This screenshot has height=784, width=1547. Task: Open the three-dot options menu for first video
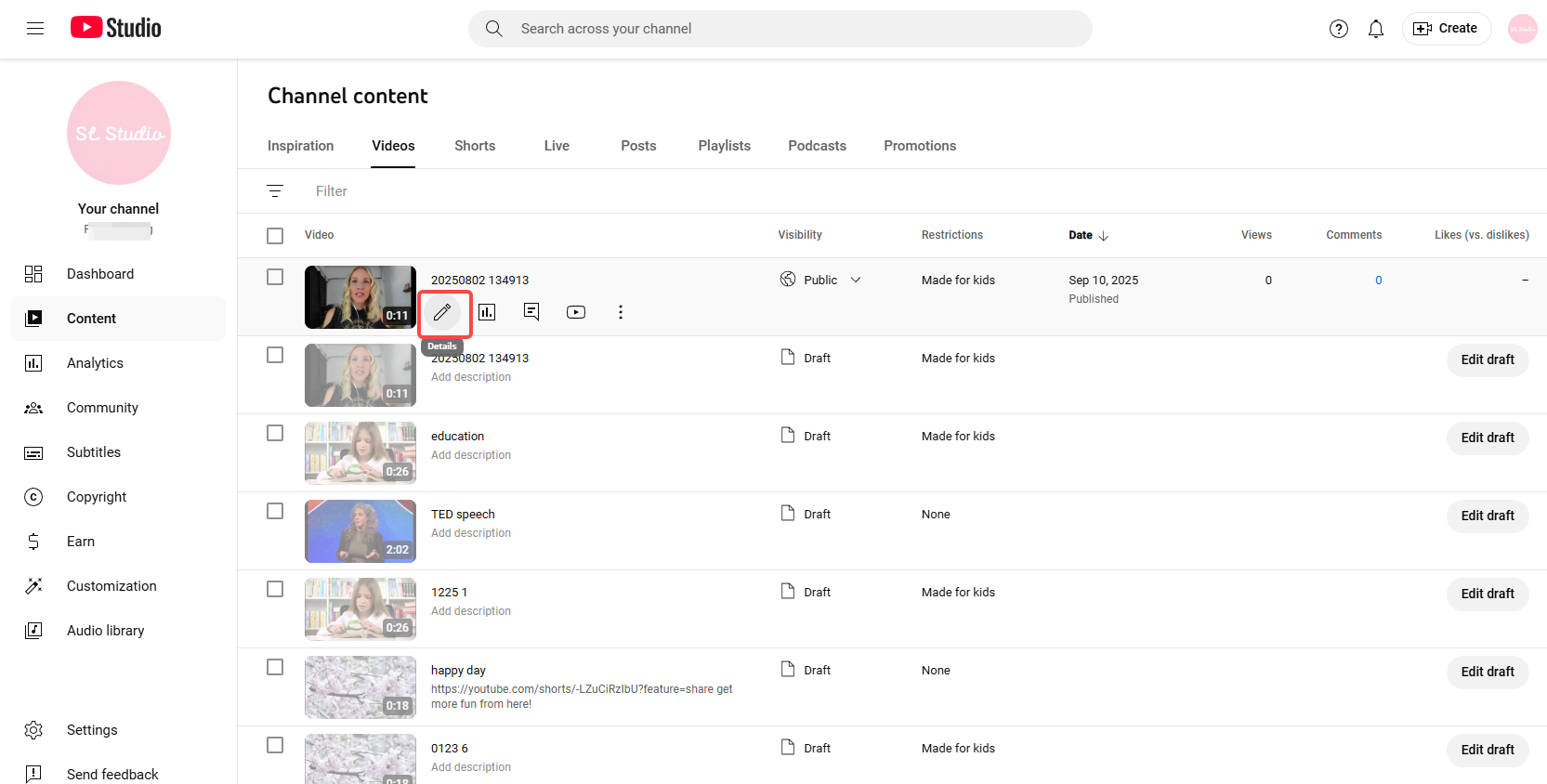click(621, 312)
